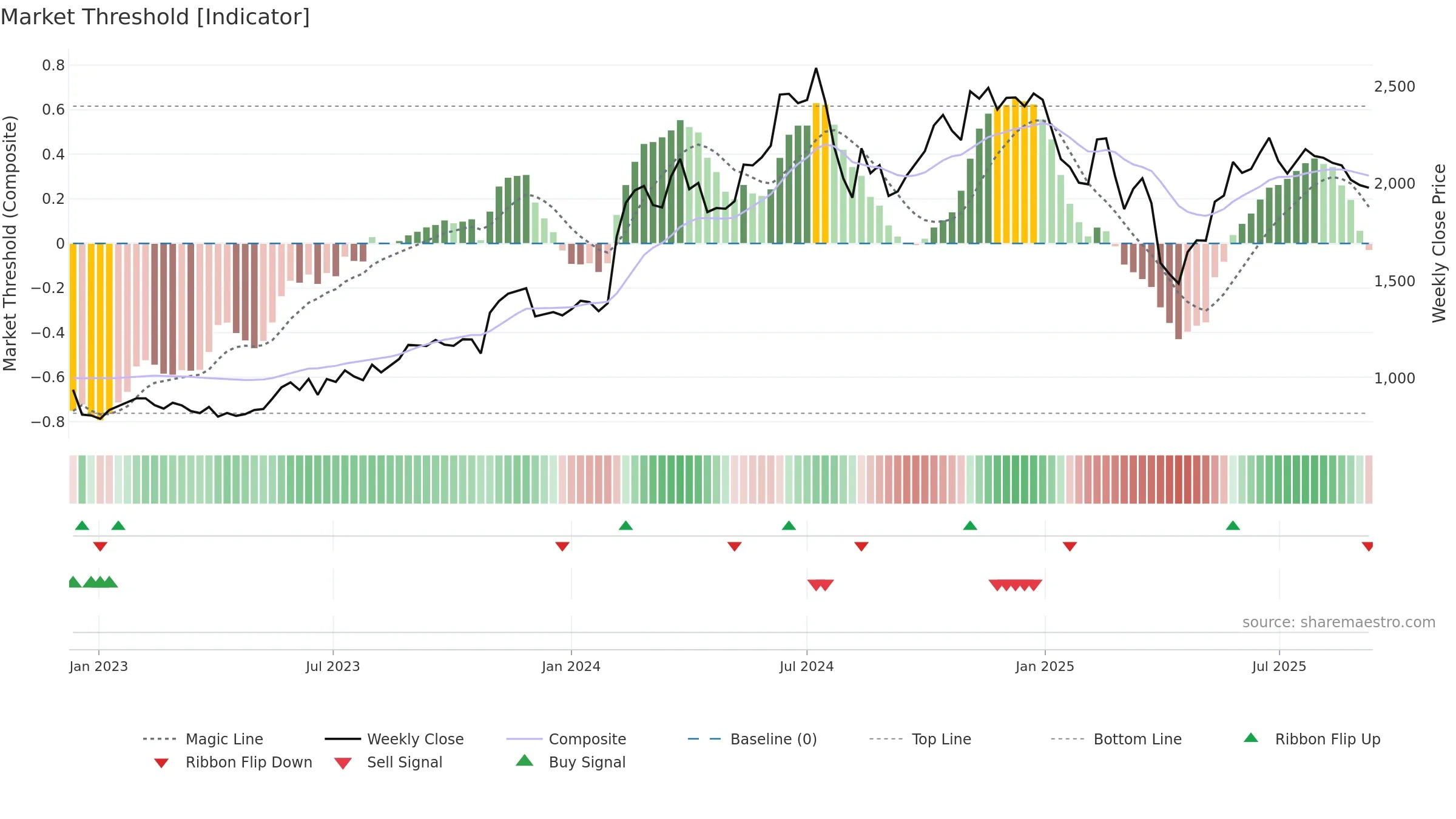Image resolution: width=1456 pixels, height=819 pixels.
Task: Click the red Ribbon Flip Down triangle just before Jan 2024
Action: (562, 547)
